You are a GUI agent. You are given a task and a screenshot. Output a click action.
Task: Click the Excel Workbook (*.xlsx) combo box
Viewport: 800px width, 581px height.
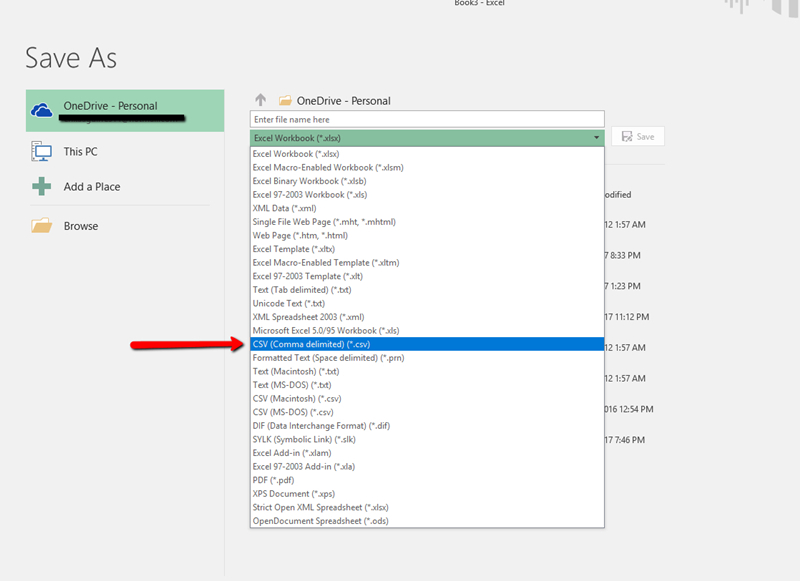[427, 138]
